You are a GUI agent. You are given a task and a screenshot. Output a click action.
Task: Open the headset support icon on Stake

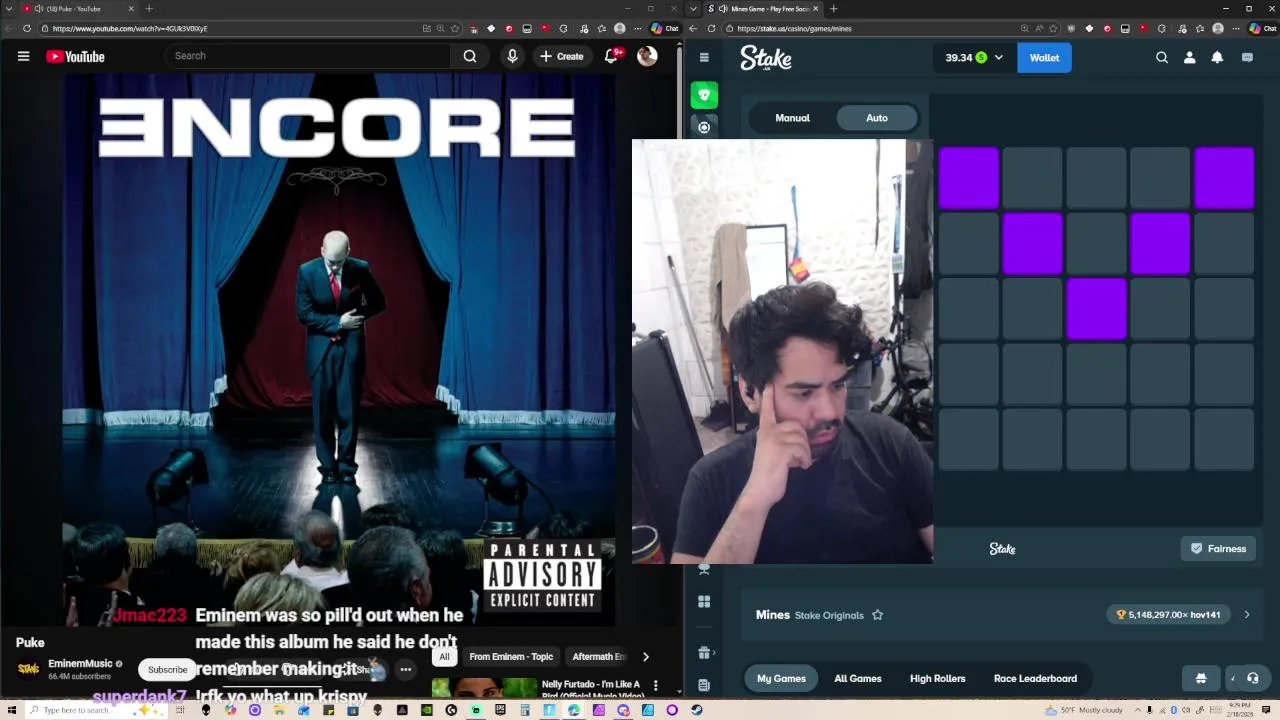[x=1252, y=678]
